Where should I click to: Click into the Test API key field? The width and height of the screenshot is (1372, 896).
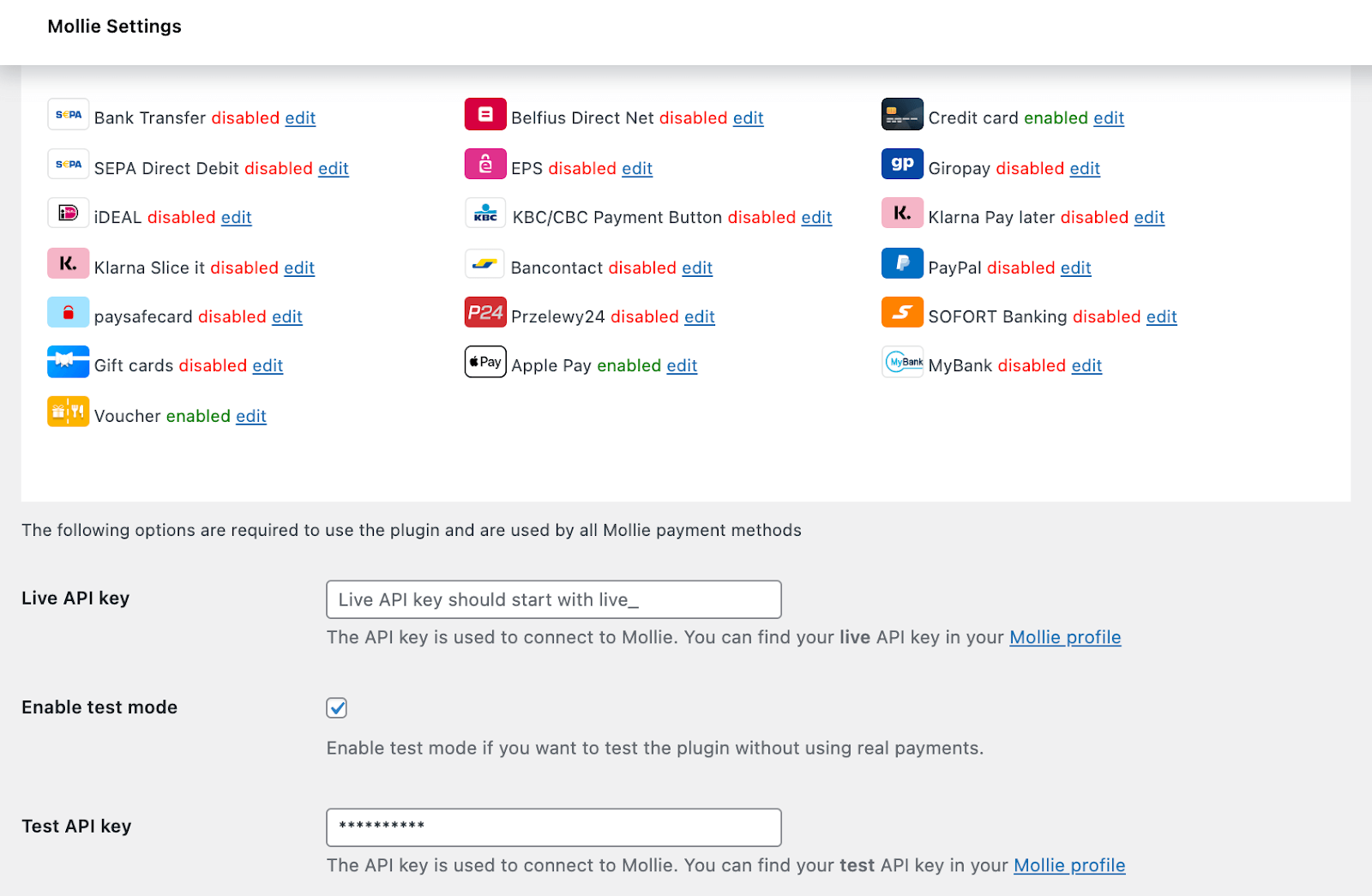coord(553,827)
